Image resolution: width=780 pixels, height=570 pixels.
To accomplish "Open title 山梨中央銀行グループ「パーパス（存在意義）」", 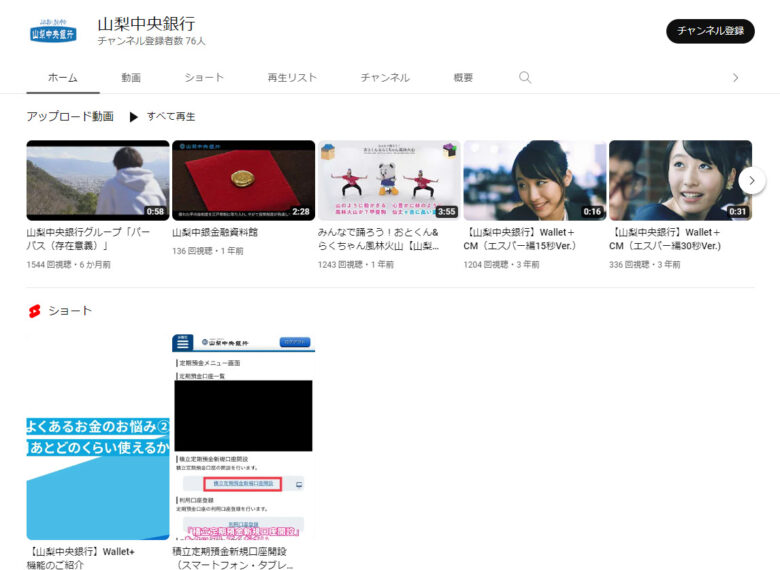I will point(89,239).
